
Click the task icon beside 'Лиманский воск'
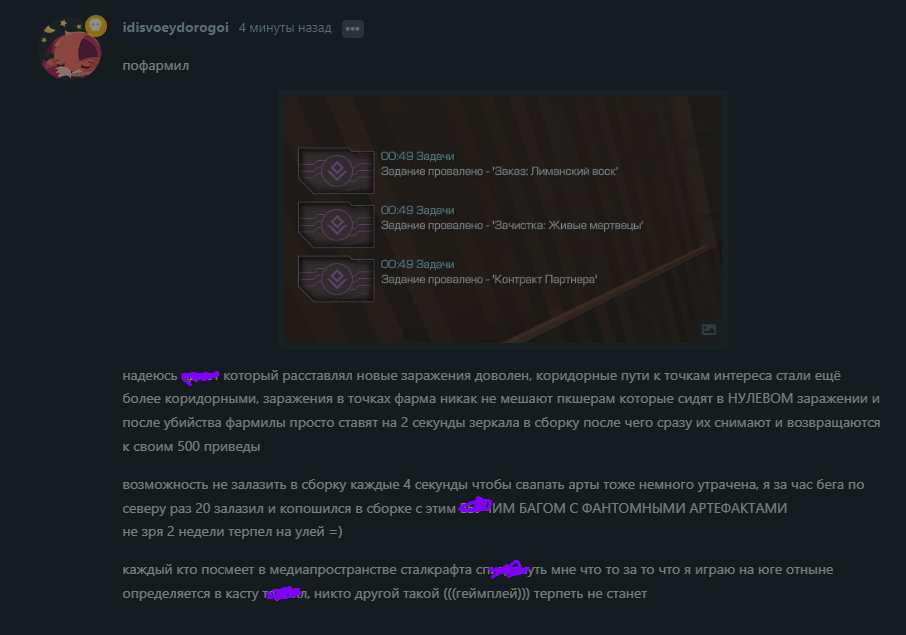click(336, 170)
